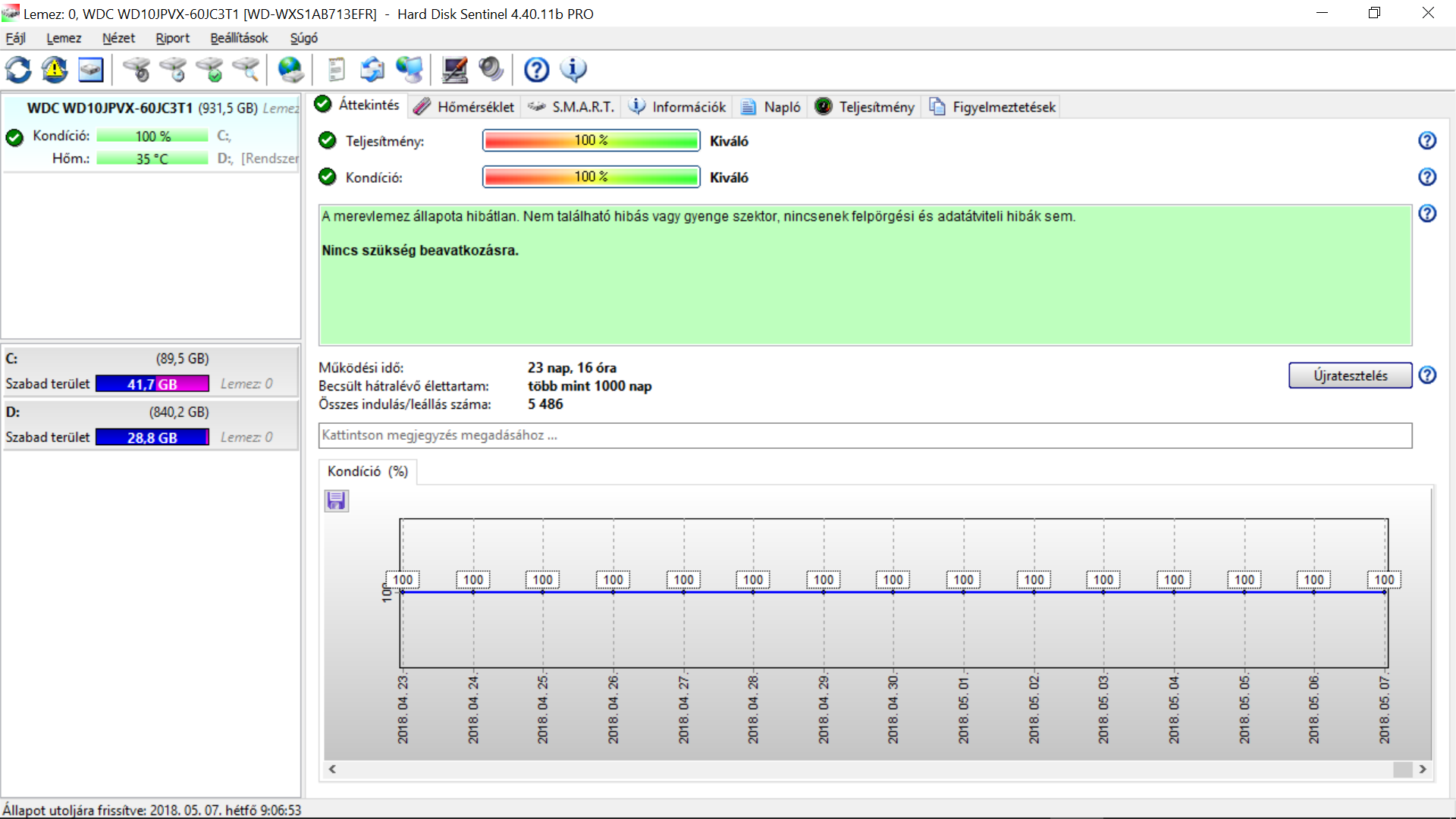The height and width of the screenshot is (819, 1456).
Task: Click the status bar last update text
Action: coord(152,810)
